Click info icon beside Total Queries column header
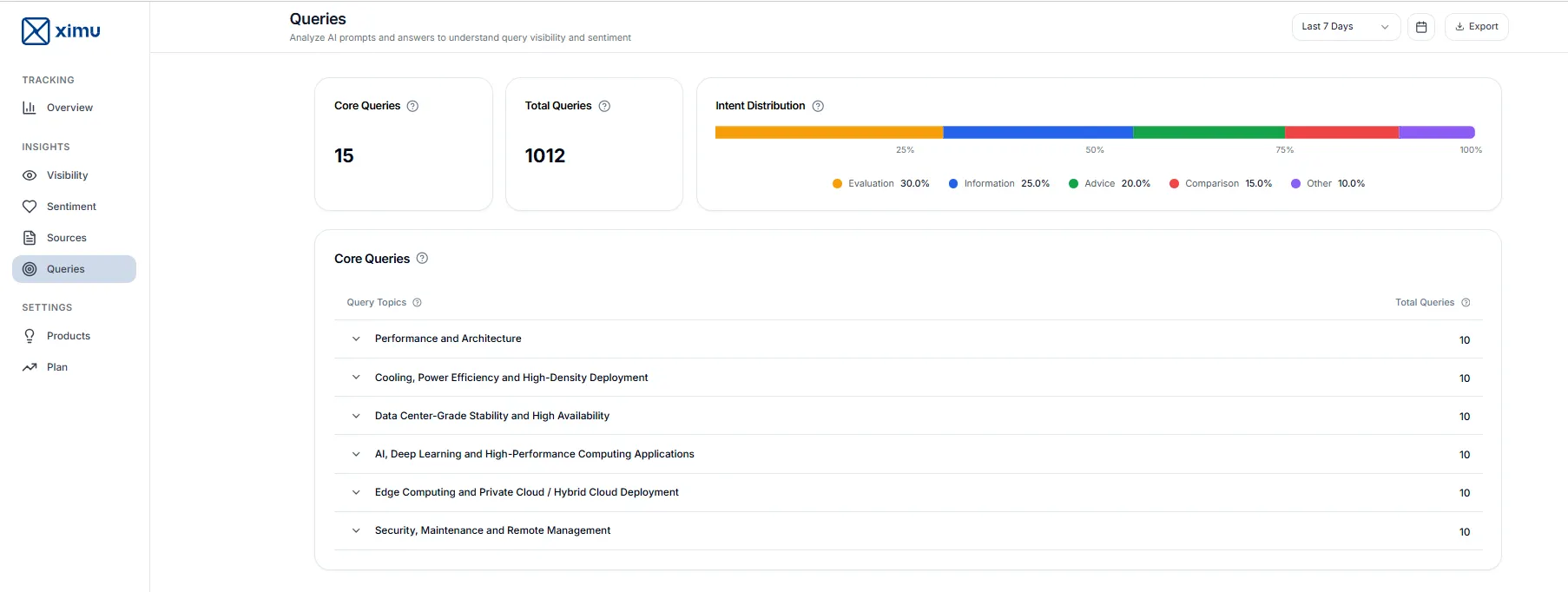Screen dimensions: 1568x592 (x=1466, y=303)
